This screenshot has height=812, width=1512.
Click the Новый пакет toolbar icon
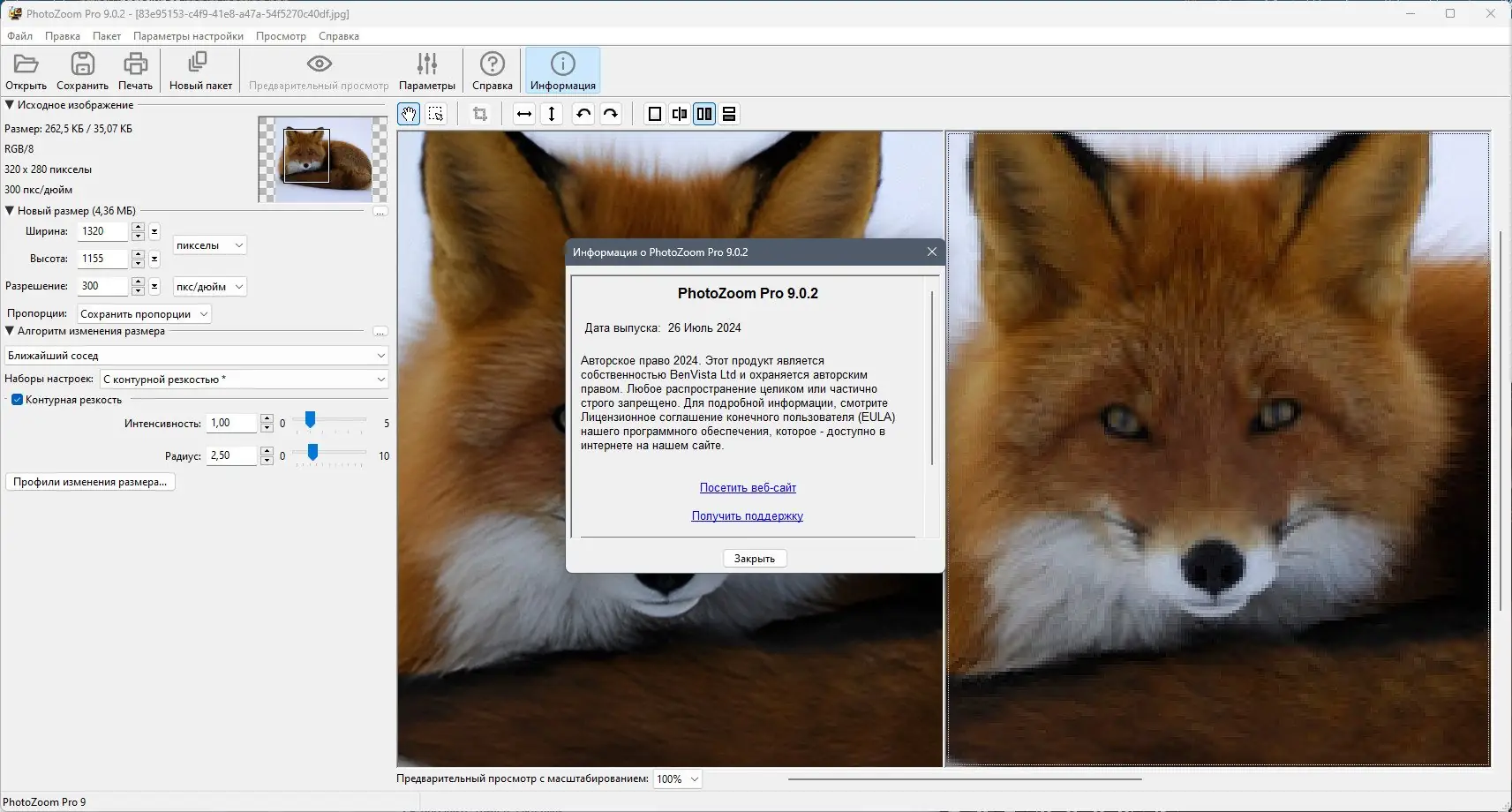[200, 71]
